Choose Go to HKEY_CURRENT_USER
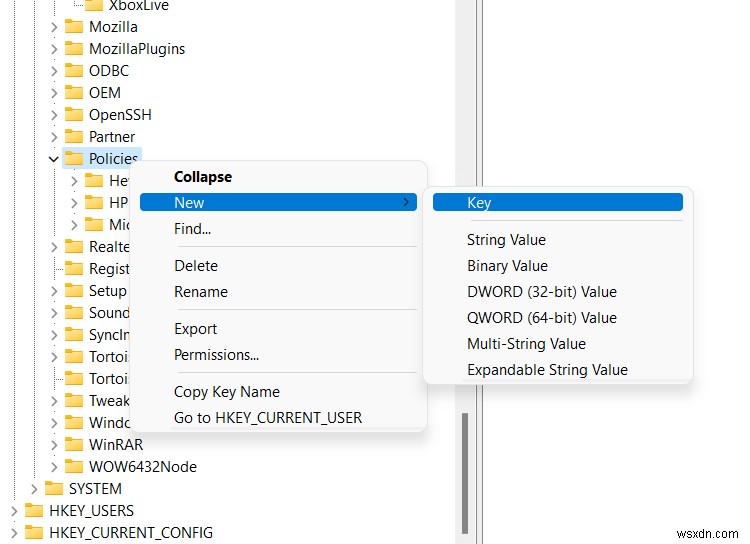 point(278,418)
